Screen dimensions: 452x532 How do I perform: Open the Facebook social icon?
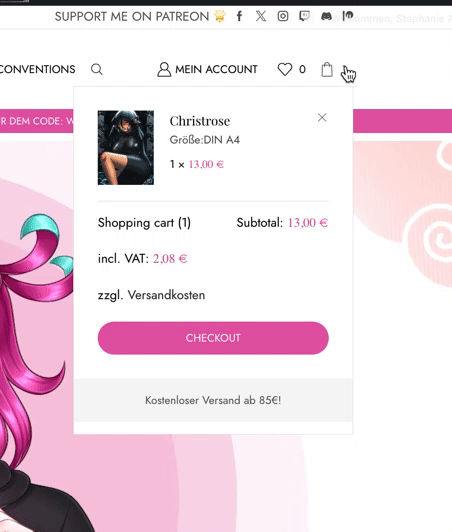pyautogui.click(x=239, y=16)
